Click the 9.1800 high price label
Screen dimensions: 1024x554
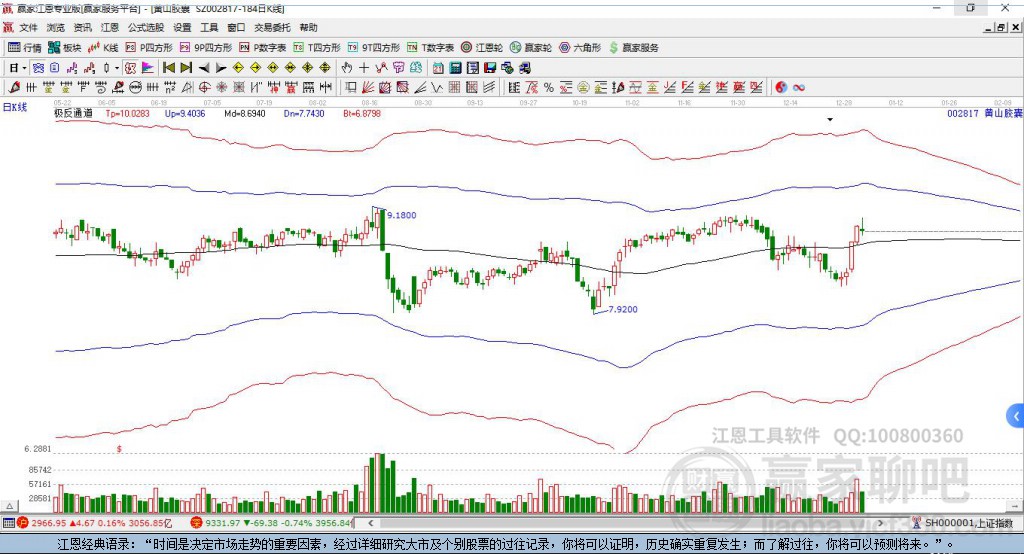coord(402,215)
